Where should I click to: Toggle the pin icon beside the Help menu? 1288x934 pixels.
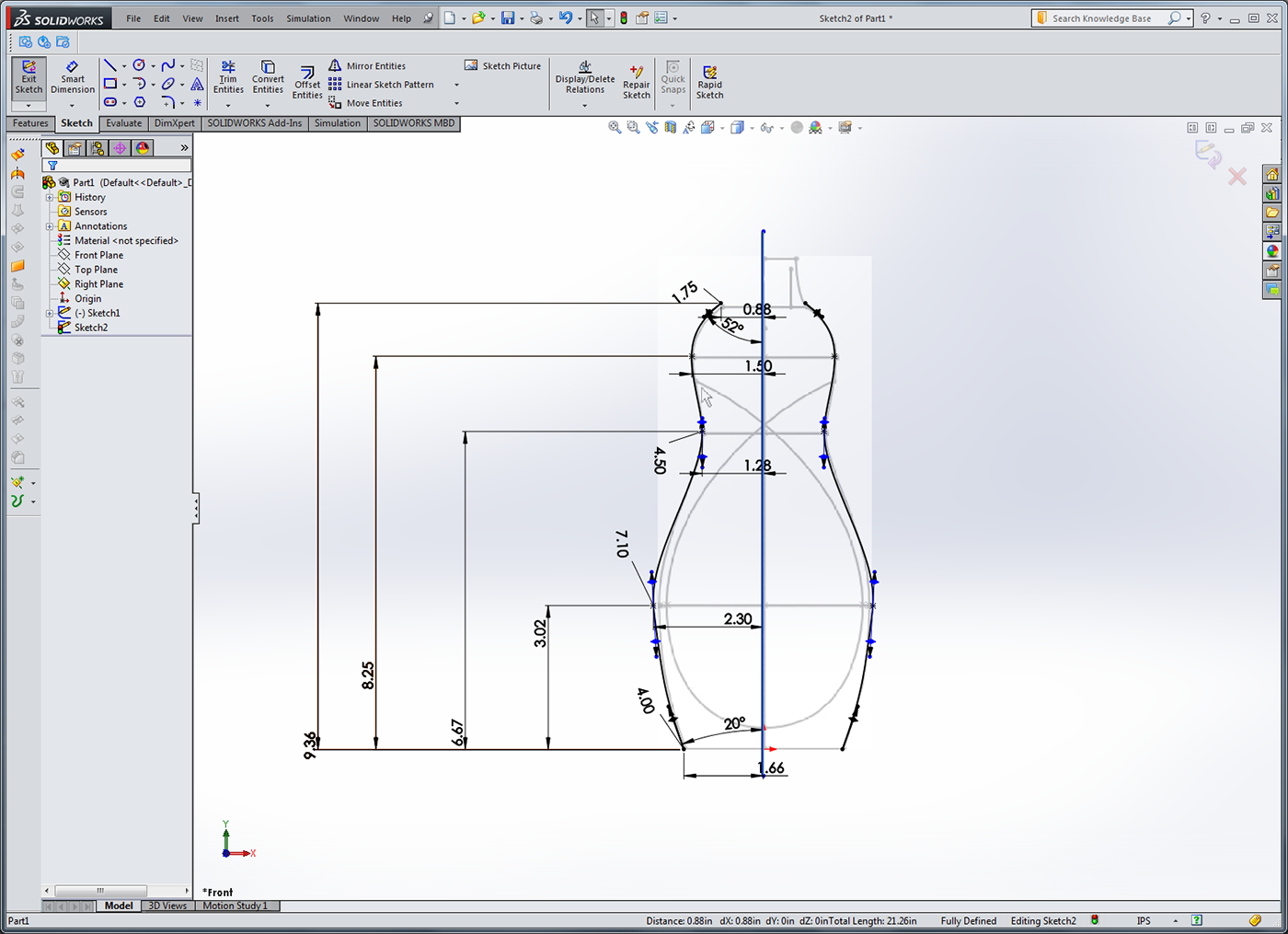(428, 18)
